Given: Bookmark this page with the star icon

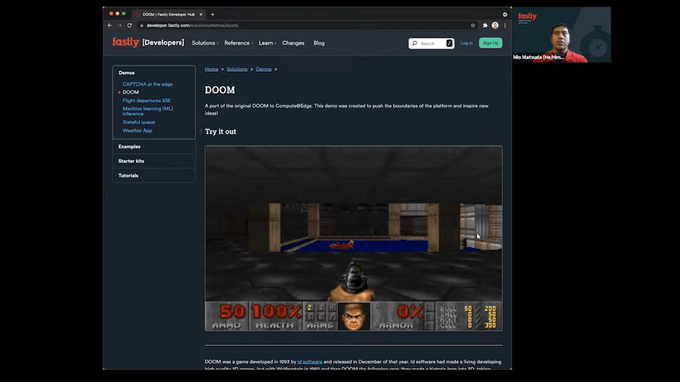Looking at the screenshot, I should [473, 25].
